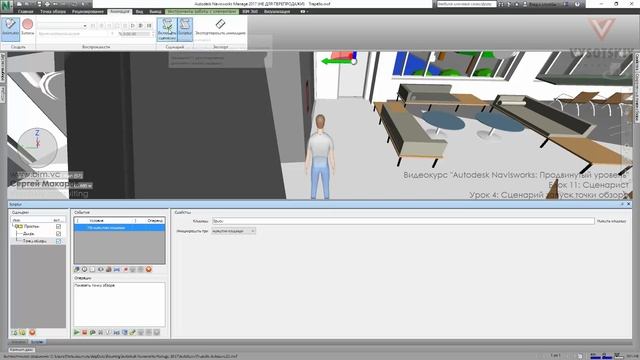Click the On Animation event icon
640x360 pixels.
tap(125, 269)
